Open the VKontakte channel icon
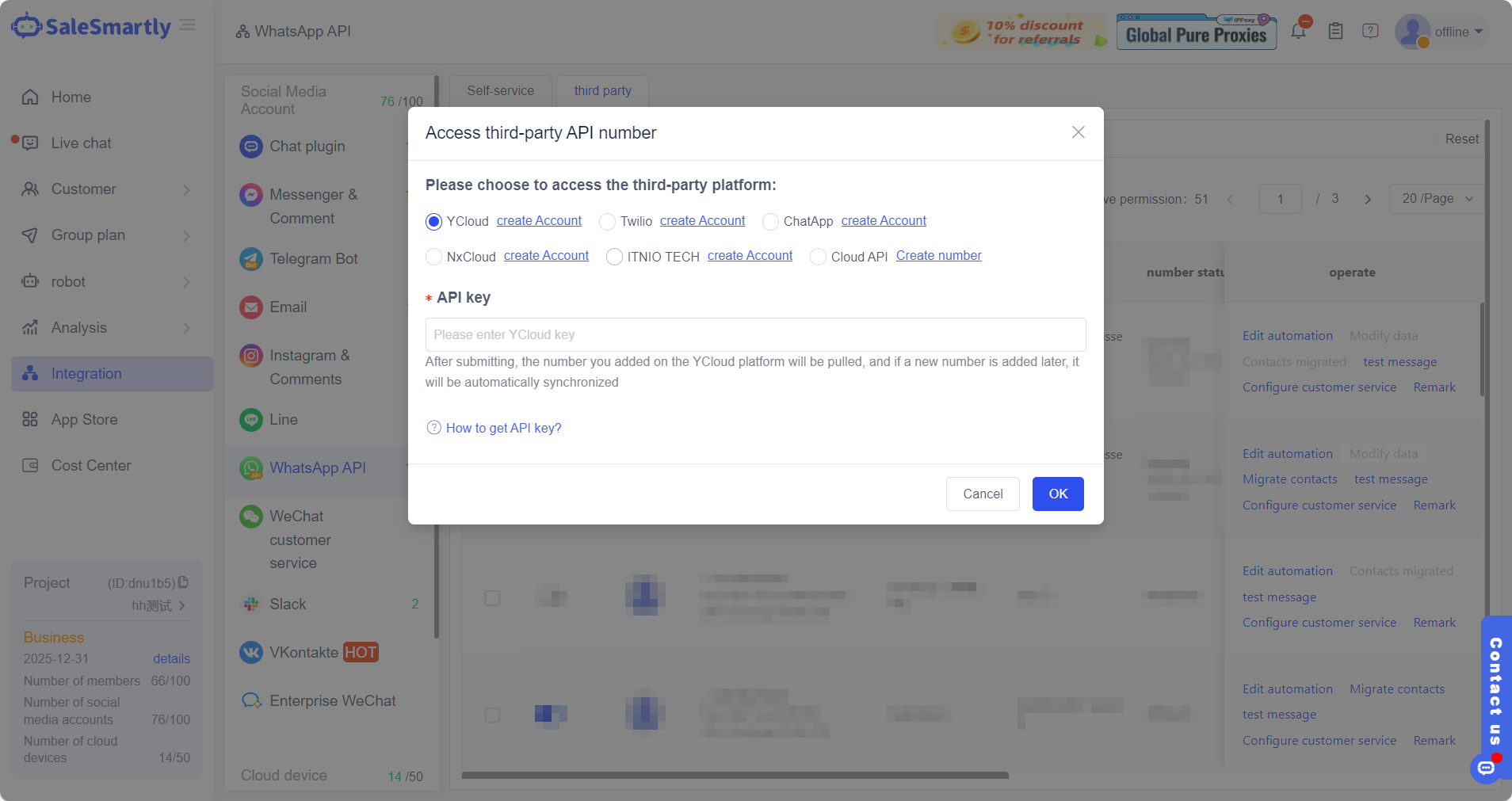 (x=251, y=653)
